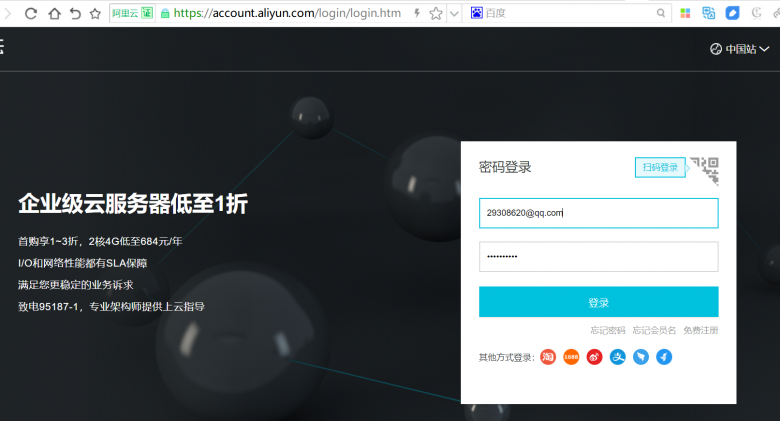Click the 阿里云 site certificate badge
Image resolution: width=780 pixels, height=421 pixels.
coord(132,13)
